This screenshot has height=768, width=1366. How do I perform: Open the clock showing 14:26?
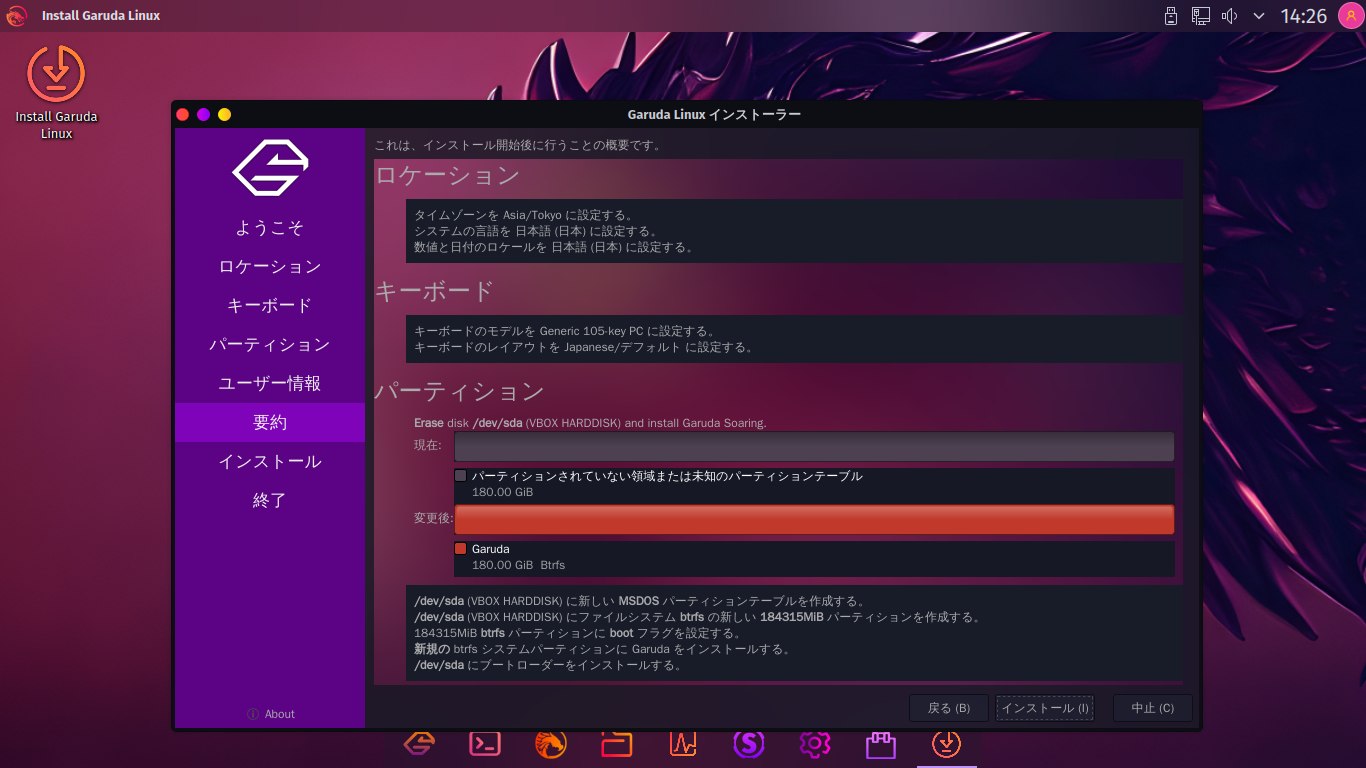pyautogui.click(x=1303, y=16)
